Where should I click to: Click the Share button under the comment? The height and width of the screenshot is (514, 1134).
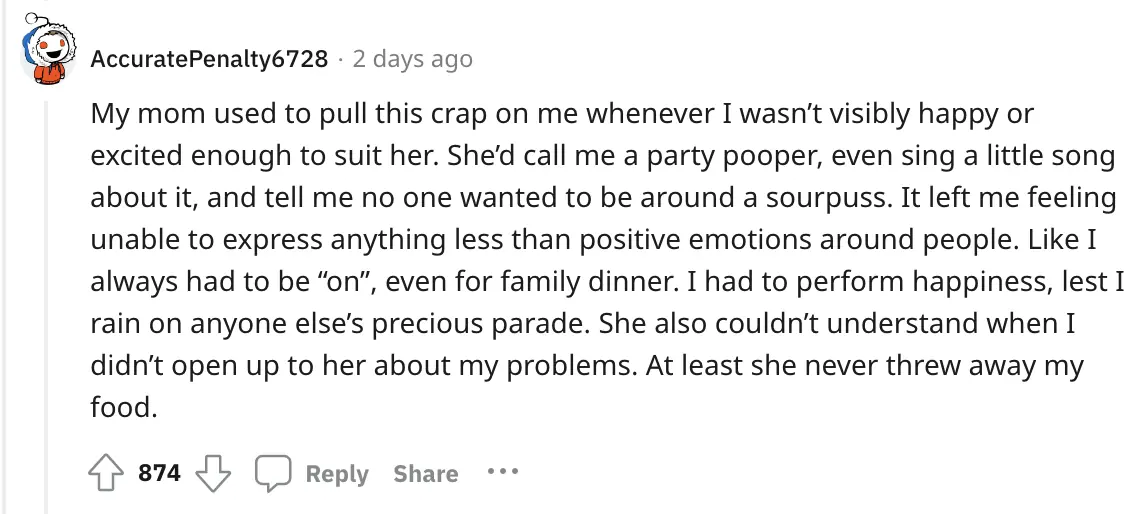pos(425,474)
